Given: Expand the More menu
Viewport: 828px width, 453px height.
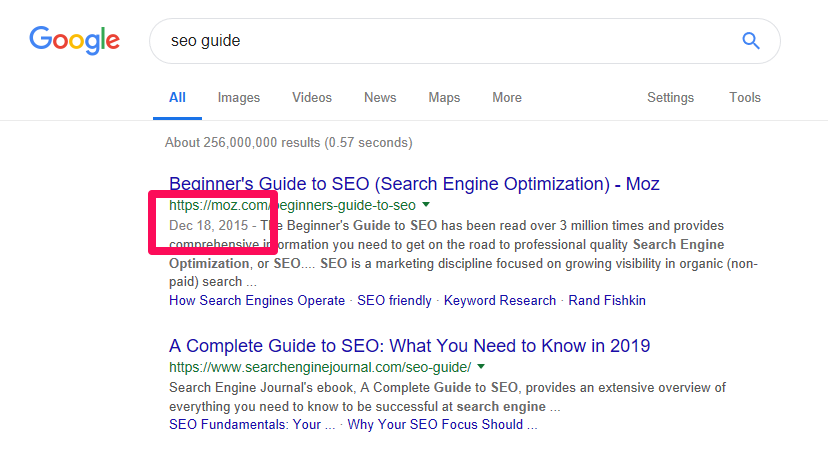Looking at the screenshot, I should [507, 98].
